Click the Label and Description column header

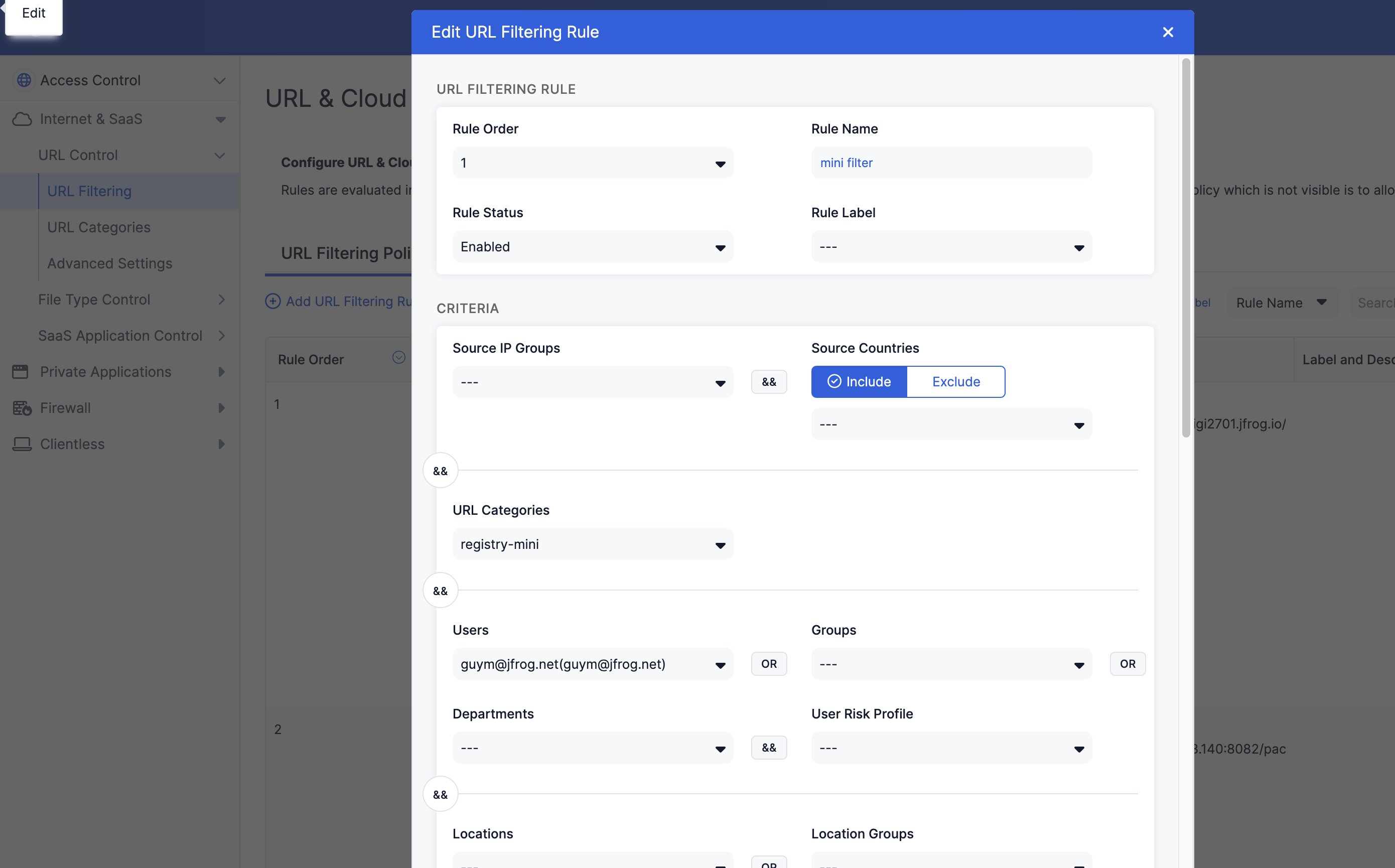tap(1348, 360)
